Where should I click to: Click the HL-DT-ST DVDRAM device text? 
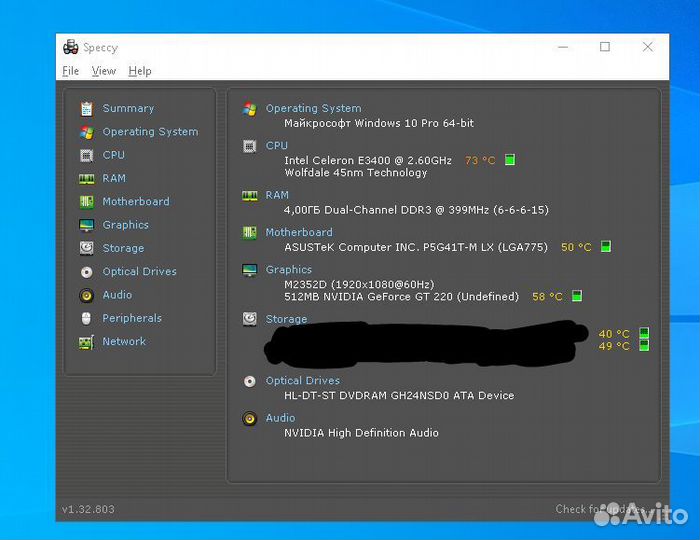(x=399, y=396)
